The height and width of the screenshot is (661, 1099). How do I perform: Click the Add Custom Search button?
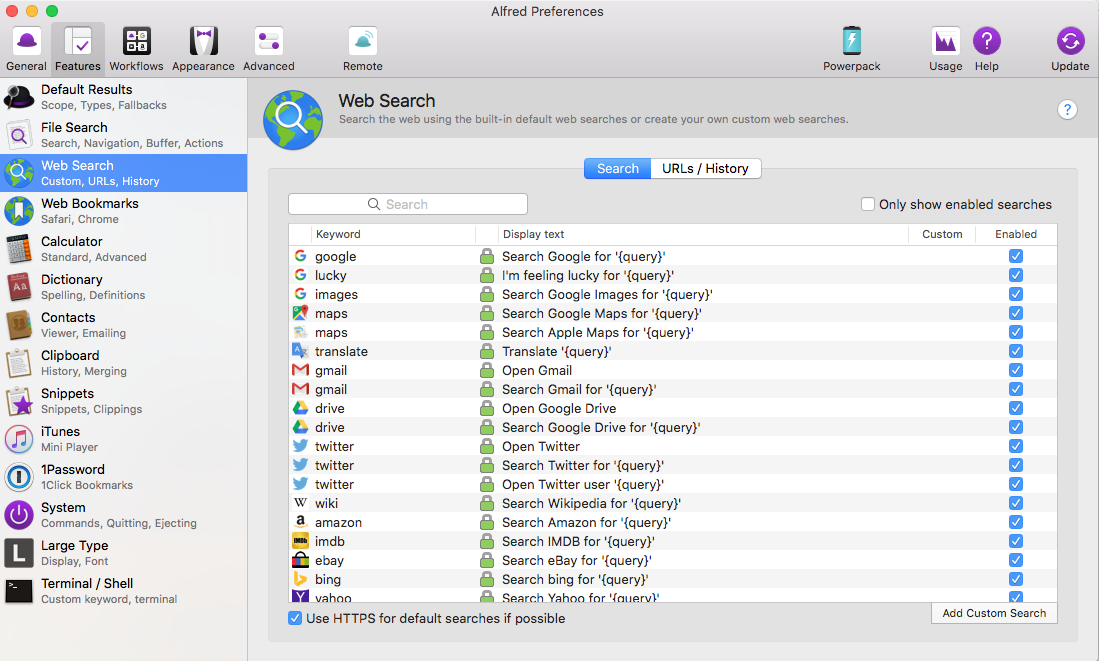[994, 613]
